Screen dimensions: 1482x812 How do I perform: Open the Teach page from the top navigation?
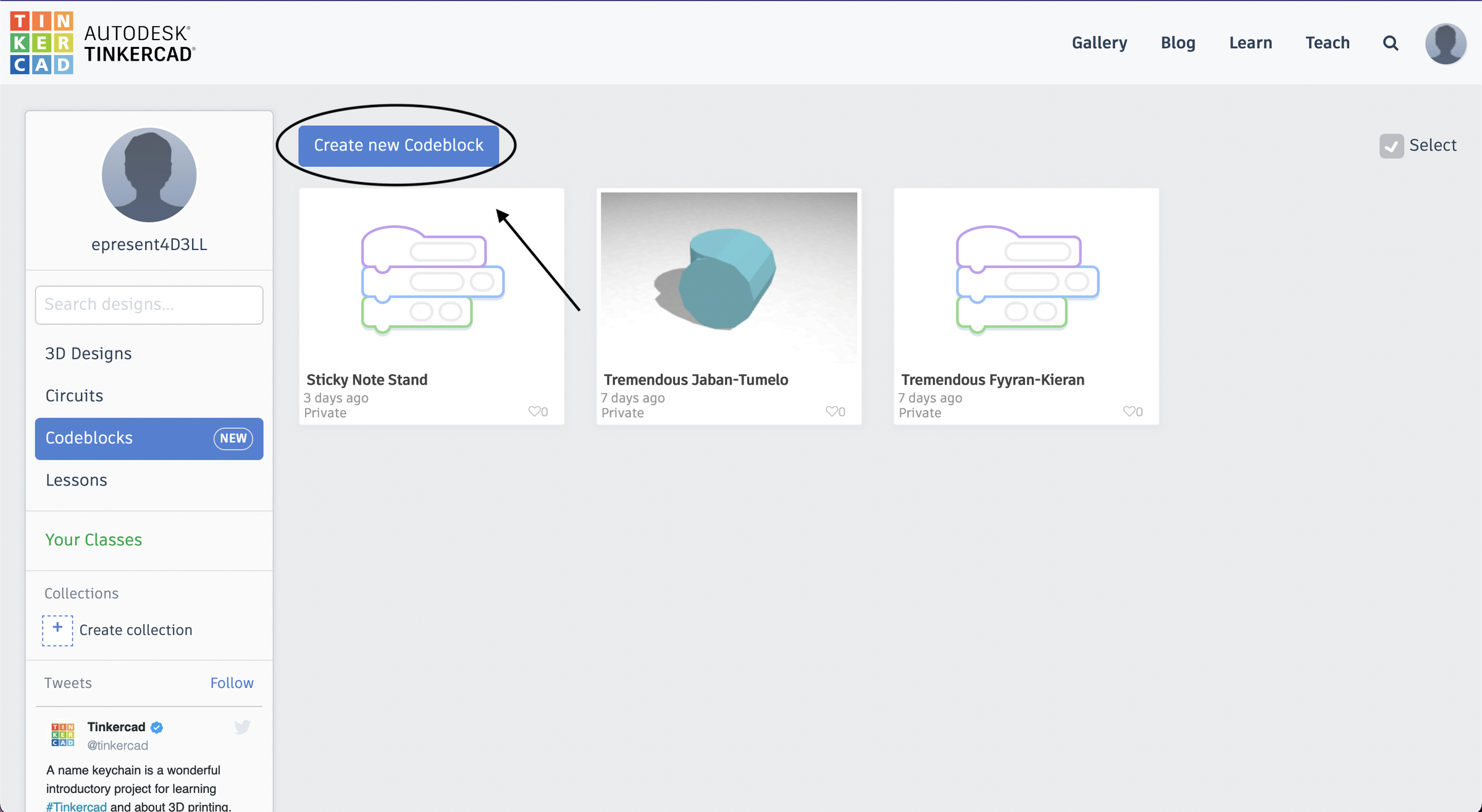[x=1328, y=43]
